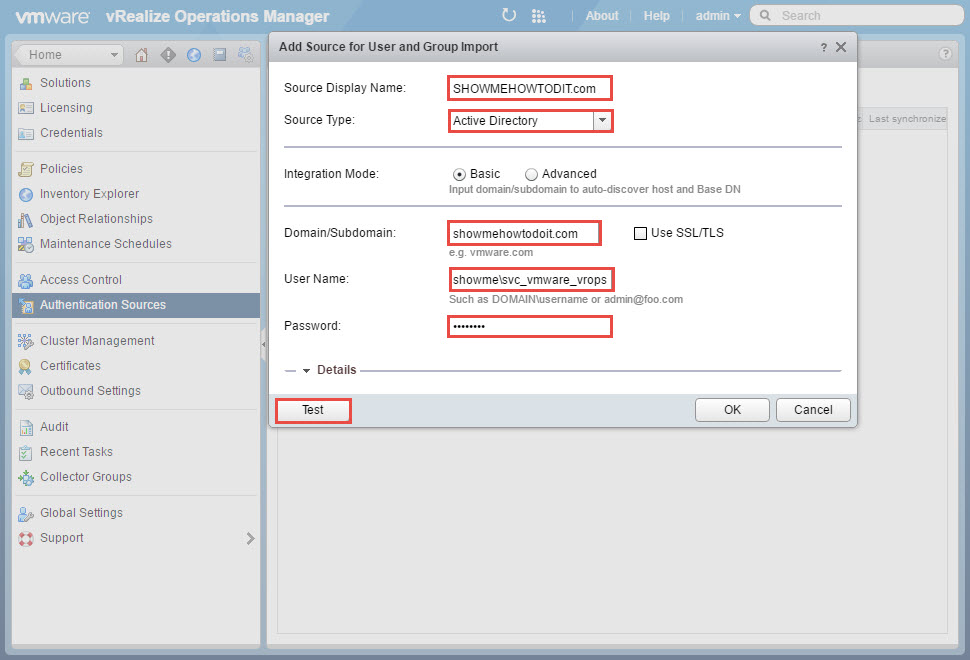Click the Password input field

tap(529, 326)
